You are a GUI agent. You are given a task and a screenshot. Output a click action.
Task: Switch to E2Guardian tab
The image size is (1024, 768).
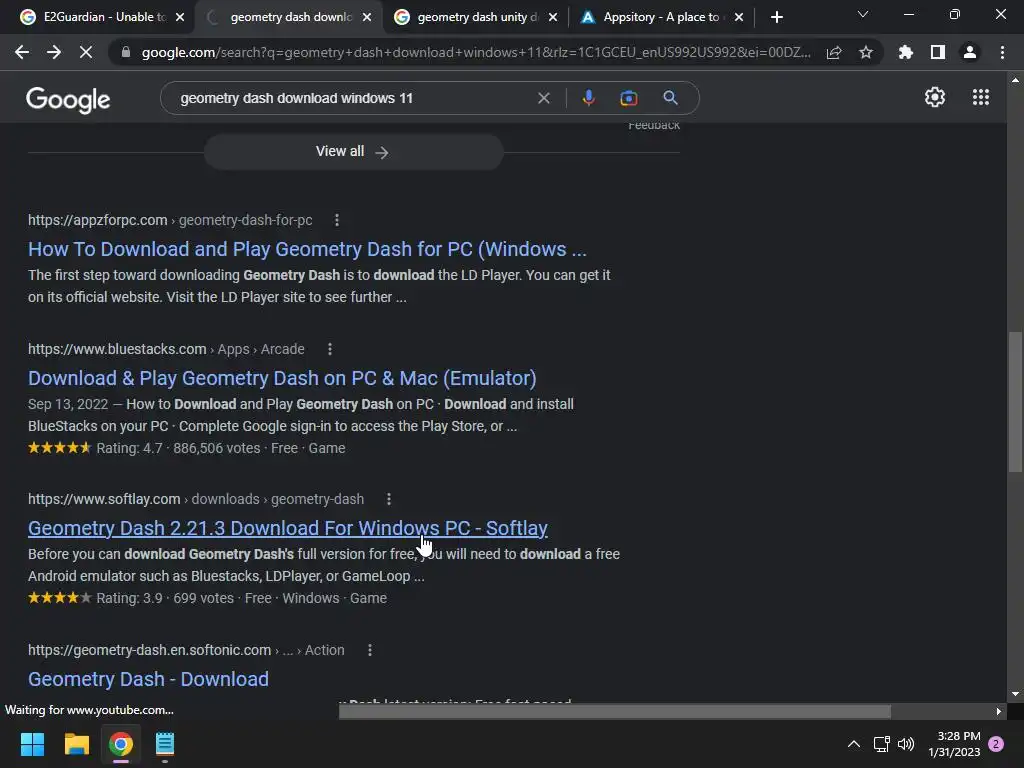click(x=95, y=17)
